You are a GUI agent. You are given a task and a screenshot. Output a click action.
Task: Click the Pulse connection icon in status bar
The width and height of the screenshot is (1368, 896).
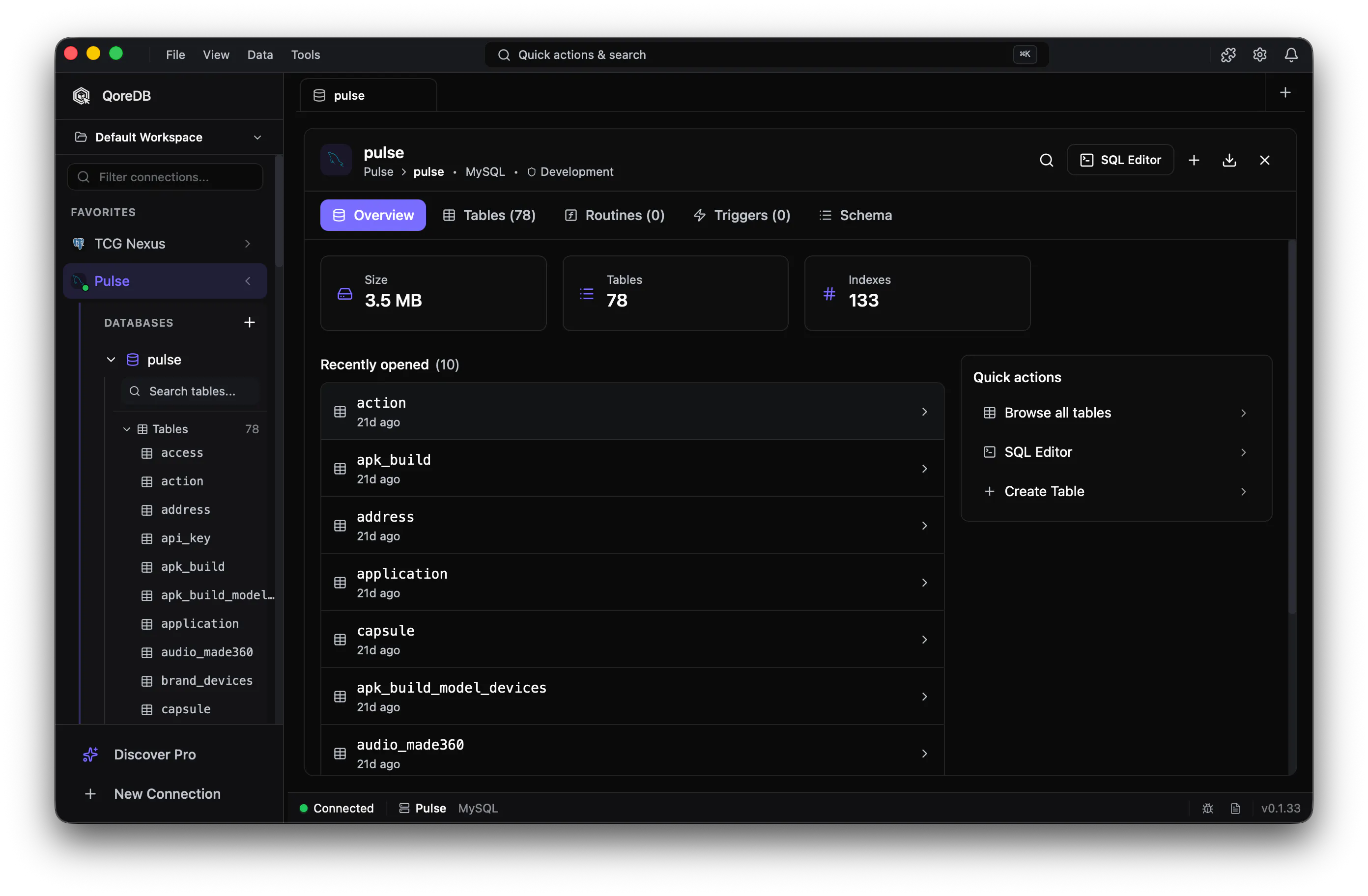point(404,808)
